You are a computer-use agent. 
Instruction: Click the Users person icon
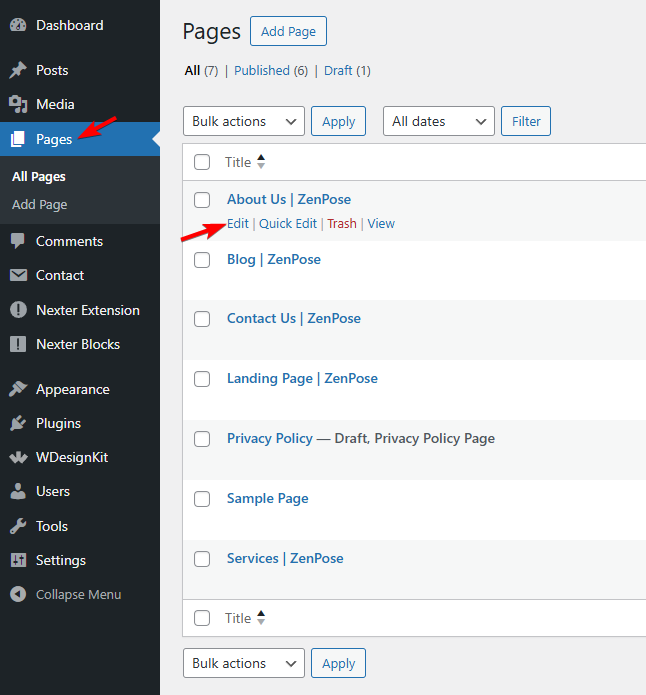[x=18, y=491]
